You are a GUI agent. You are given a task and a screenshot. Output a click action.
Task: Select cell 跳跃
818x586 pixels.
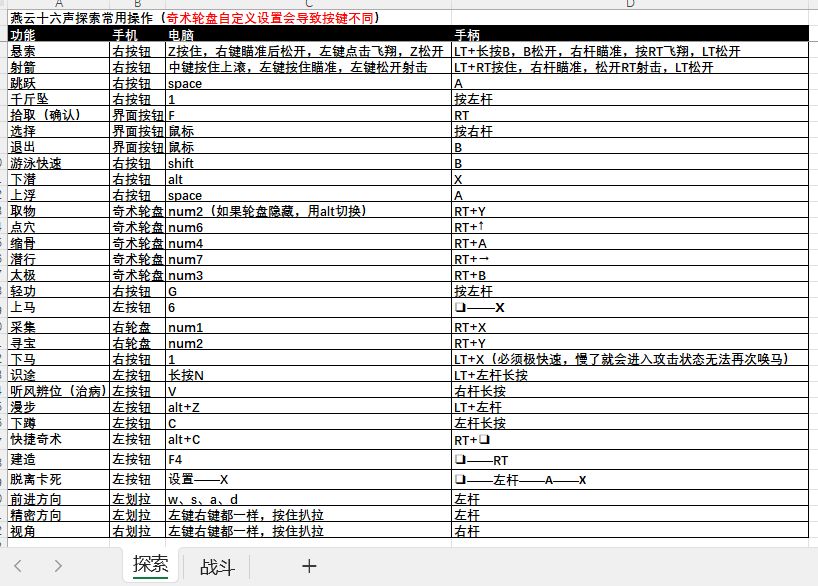click(x=58, y=83)
